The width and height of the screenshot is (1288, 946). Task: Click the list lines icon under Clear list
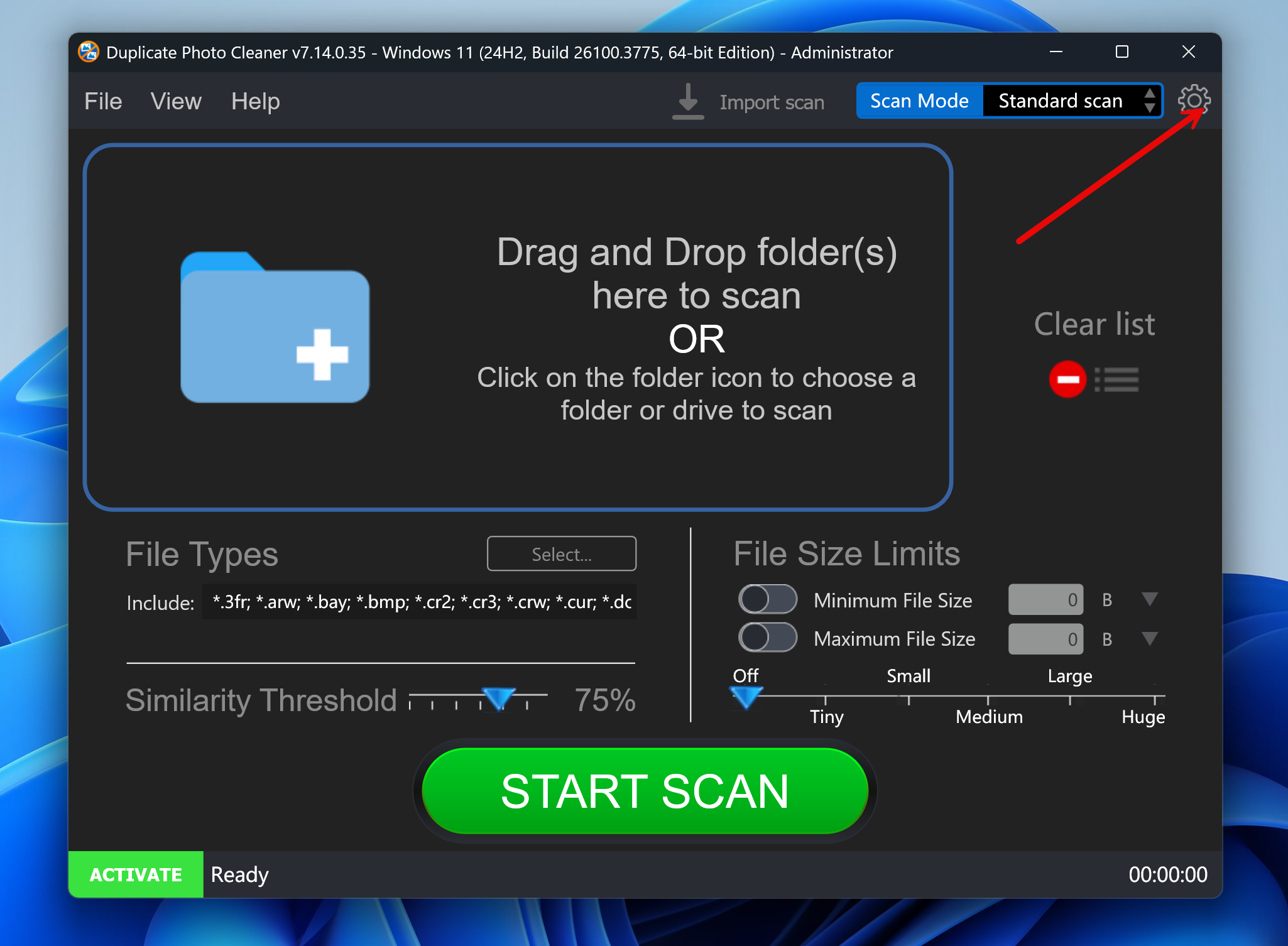click(1117, 379)
